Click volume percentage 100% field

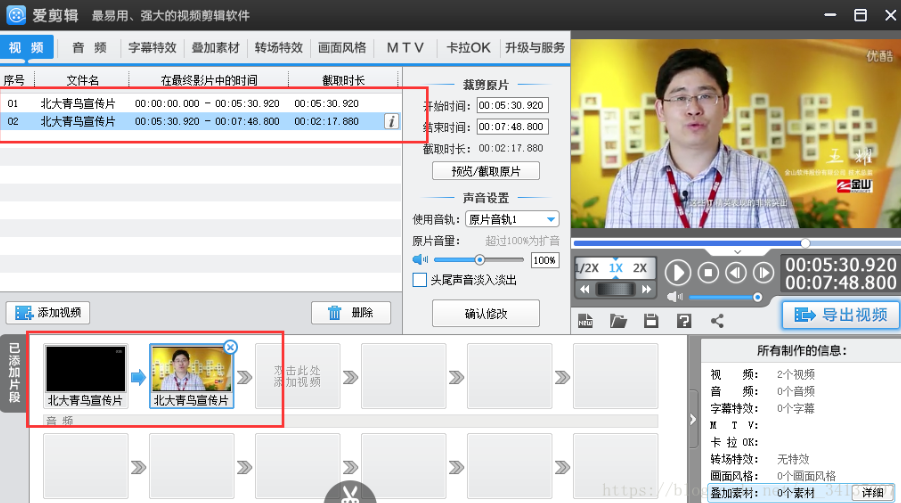(544, 260)
